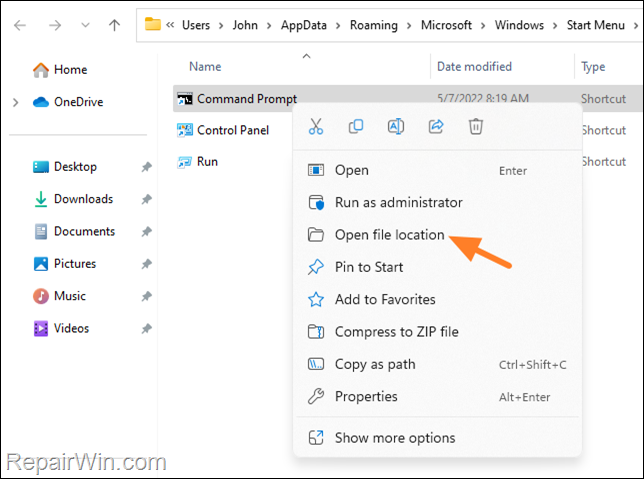Viewport: 644px width, 479px height.
Task: Click the Share icon in context menu
Action: pyautogui.click(x=436, y=127)
